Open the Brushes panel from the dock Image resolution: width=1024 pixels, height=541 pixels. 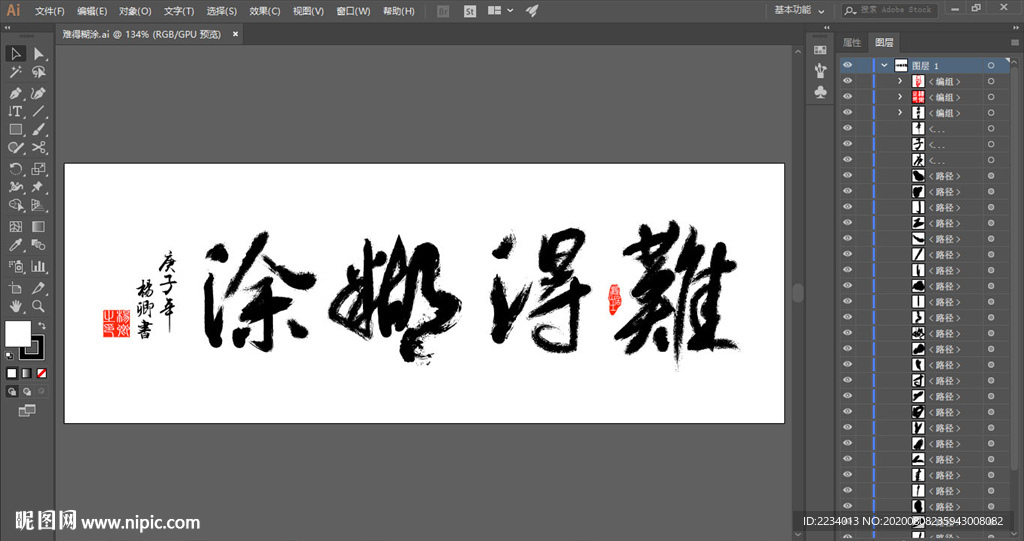coord(820,71)
